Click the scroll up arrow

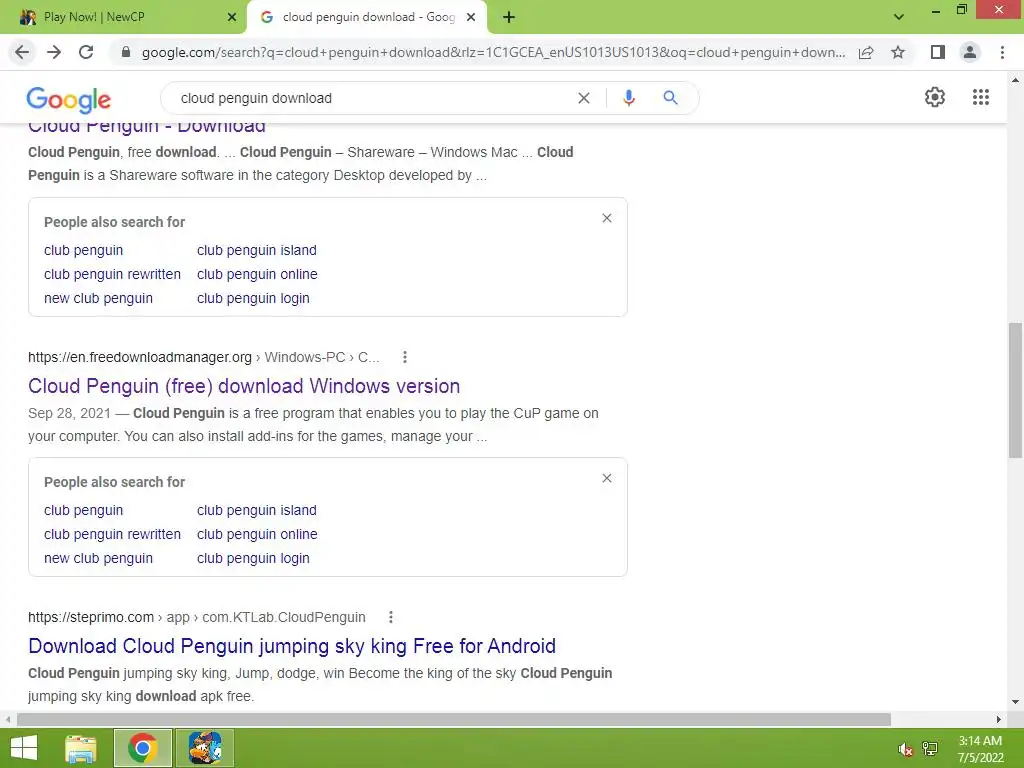coord(1015,80)
